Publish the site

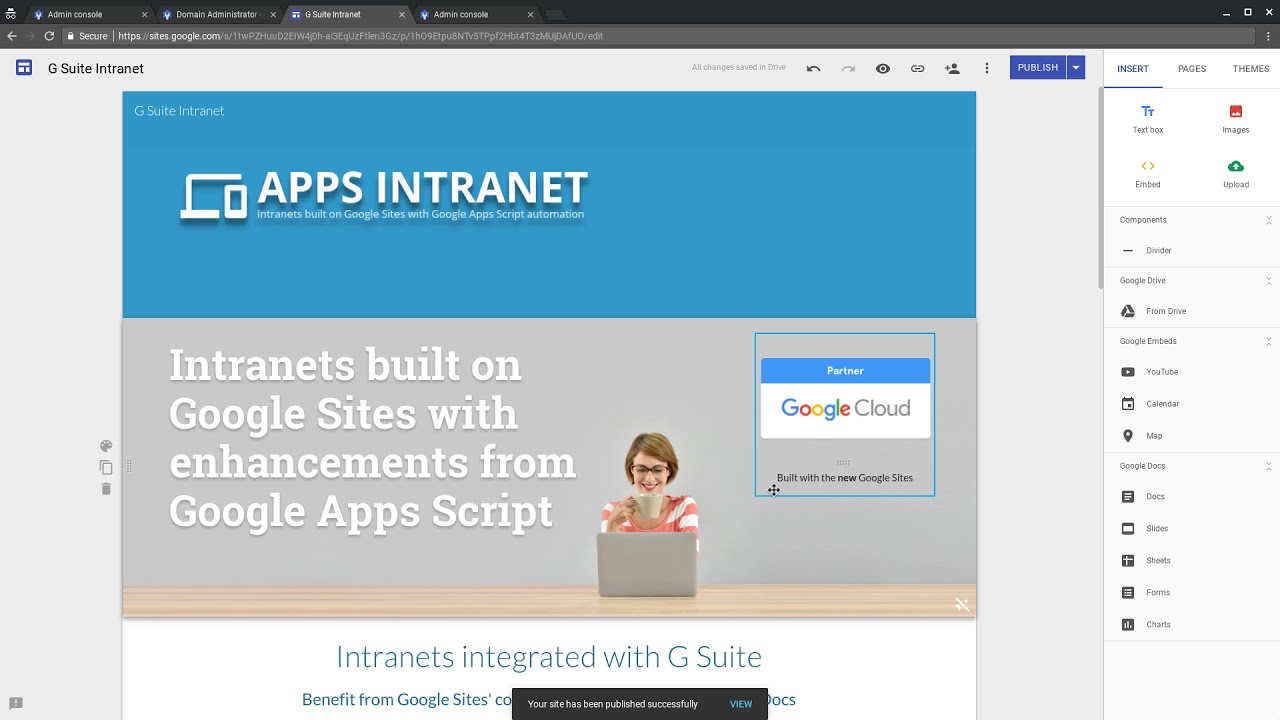(x=1038, y=68)
